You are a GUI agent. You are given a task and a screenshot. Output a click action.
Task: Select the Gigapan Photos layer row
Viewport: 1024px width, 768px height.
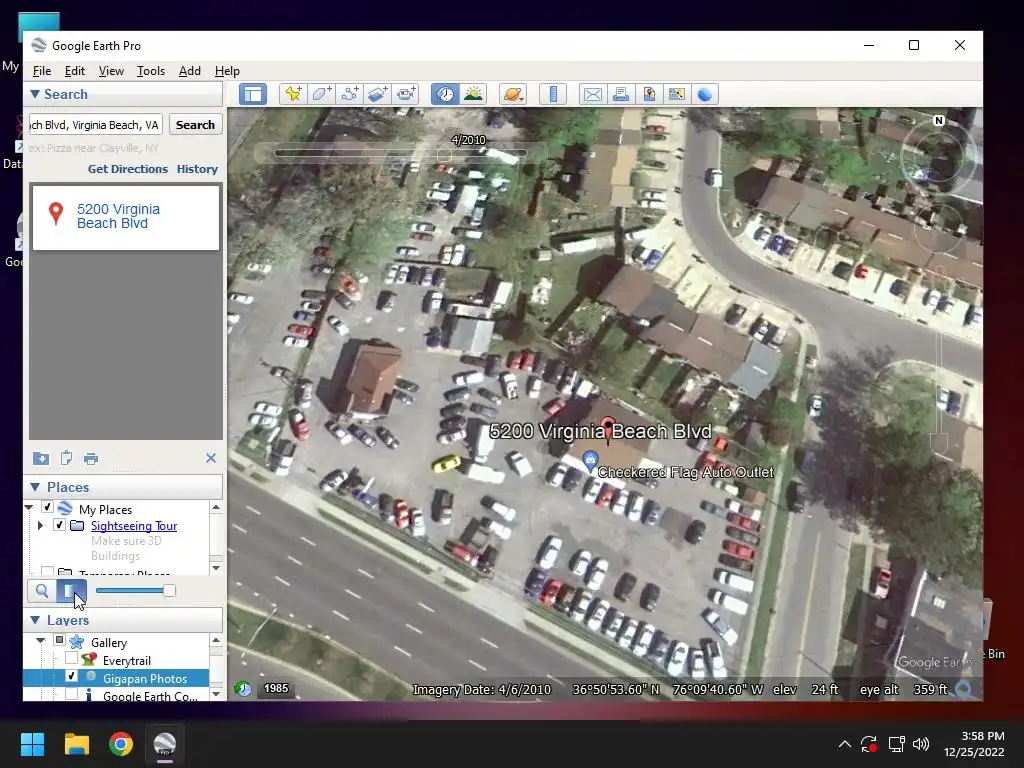116,678
